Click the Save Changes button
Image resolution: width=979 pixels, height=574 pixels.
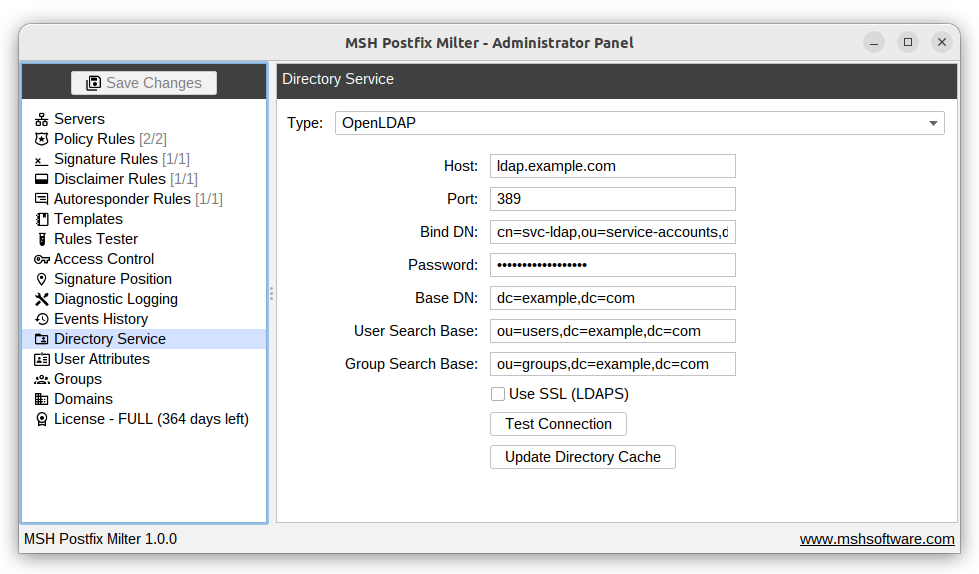click(144, 83)
